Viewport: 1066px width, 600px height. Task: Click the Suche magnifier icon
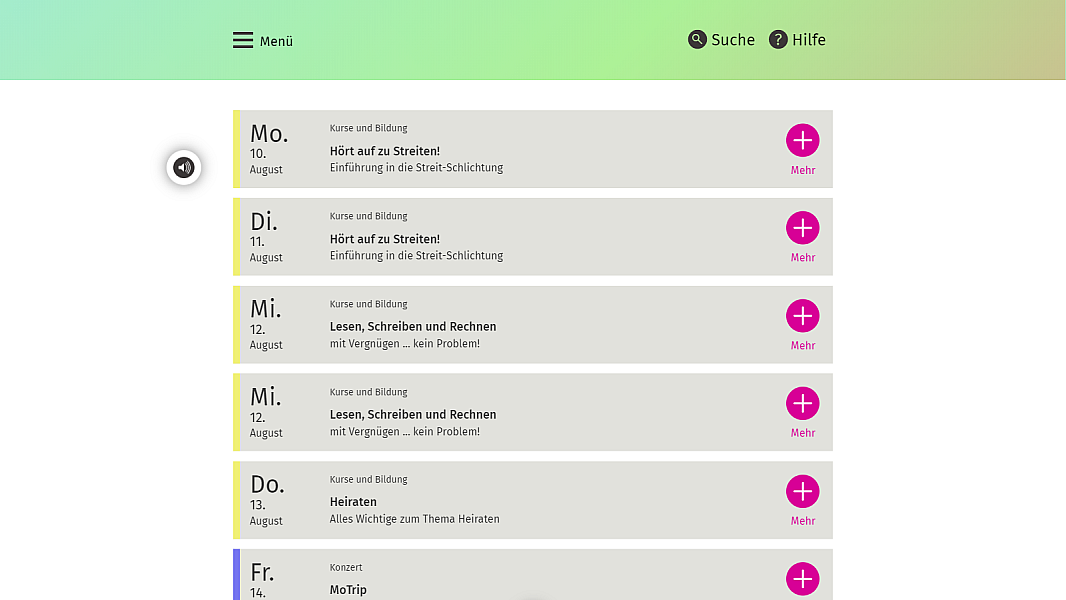697,39
